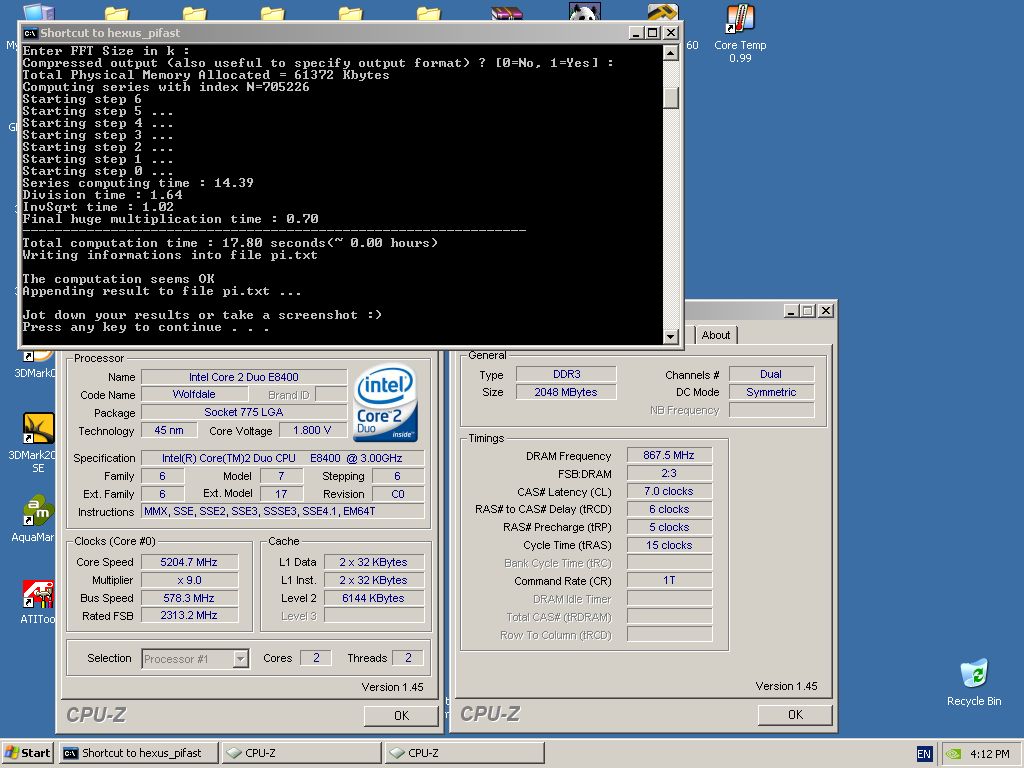Click the RAS# Precharge value '5 clocks'
Viewport: 1024px width, 768px height.
point(669,527)
